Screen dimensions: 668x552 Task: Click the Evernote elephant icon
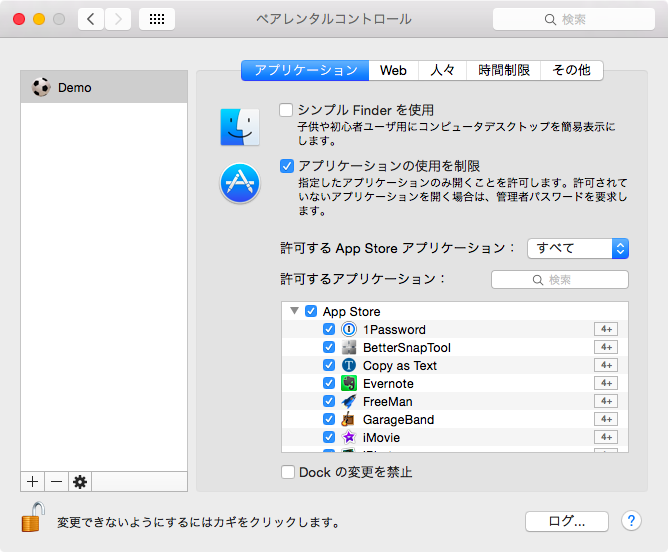[348, 383]
